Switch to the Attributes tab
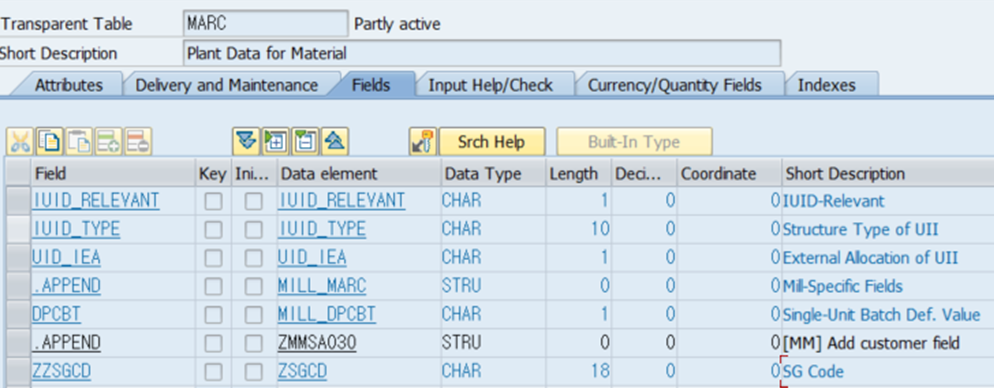Image resolution: width=994 pixels, height=388 pixels. (68, 85)
